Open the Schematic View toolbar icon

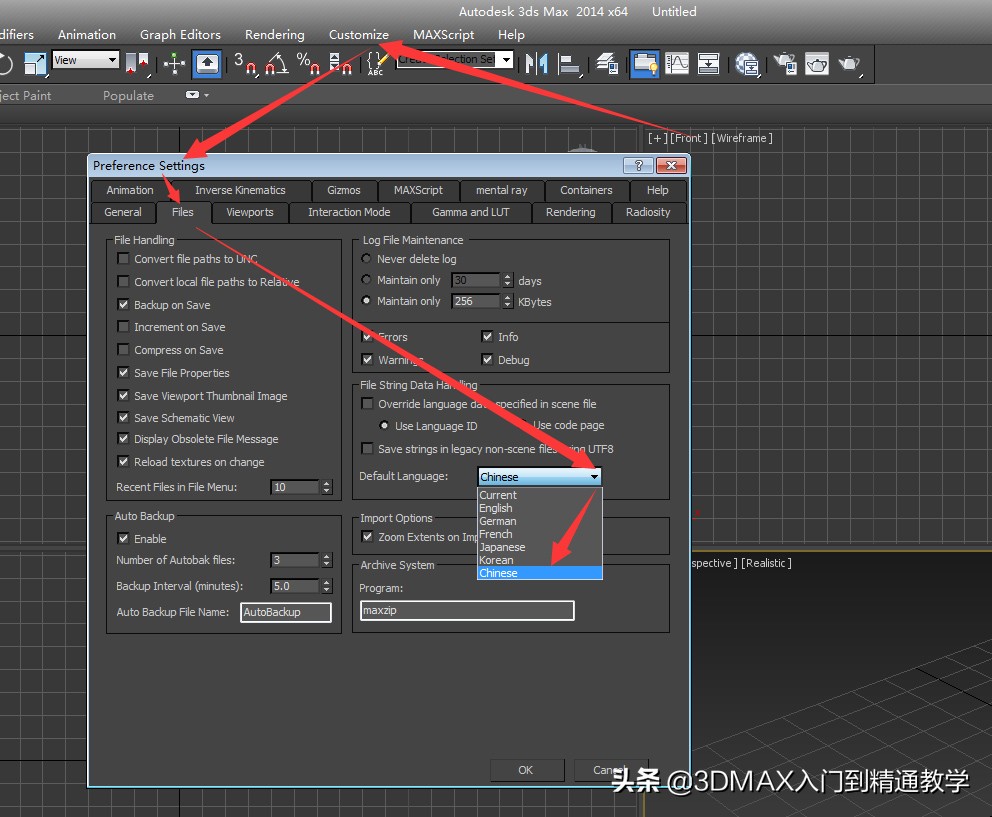[710, 64]
